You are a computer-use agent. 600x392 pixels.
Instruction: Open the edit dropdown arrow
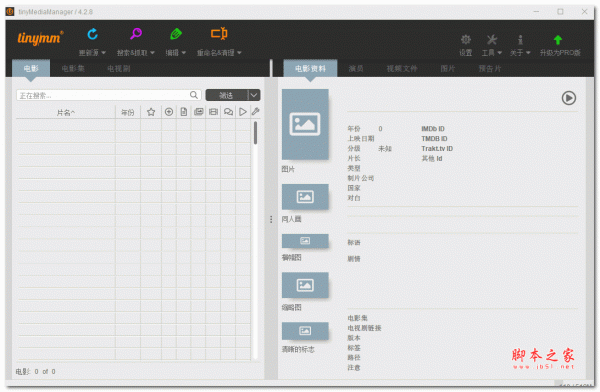(184, 53)
